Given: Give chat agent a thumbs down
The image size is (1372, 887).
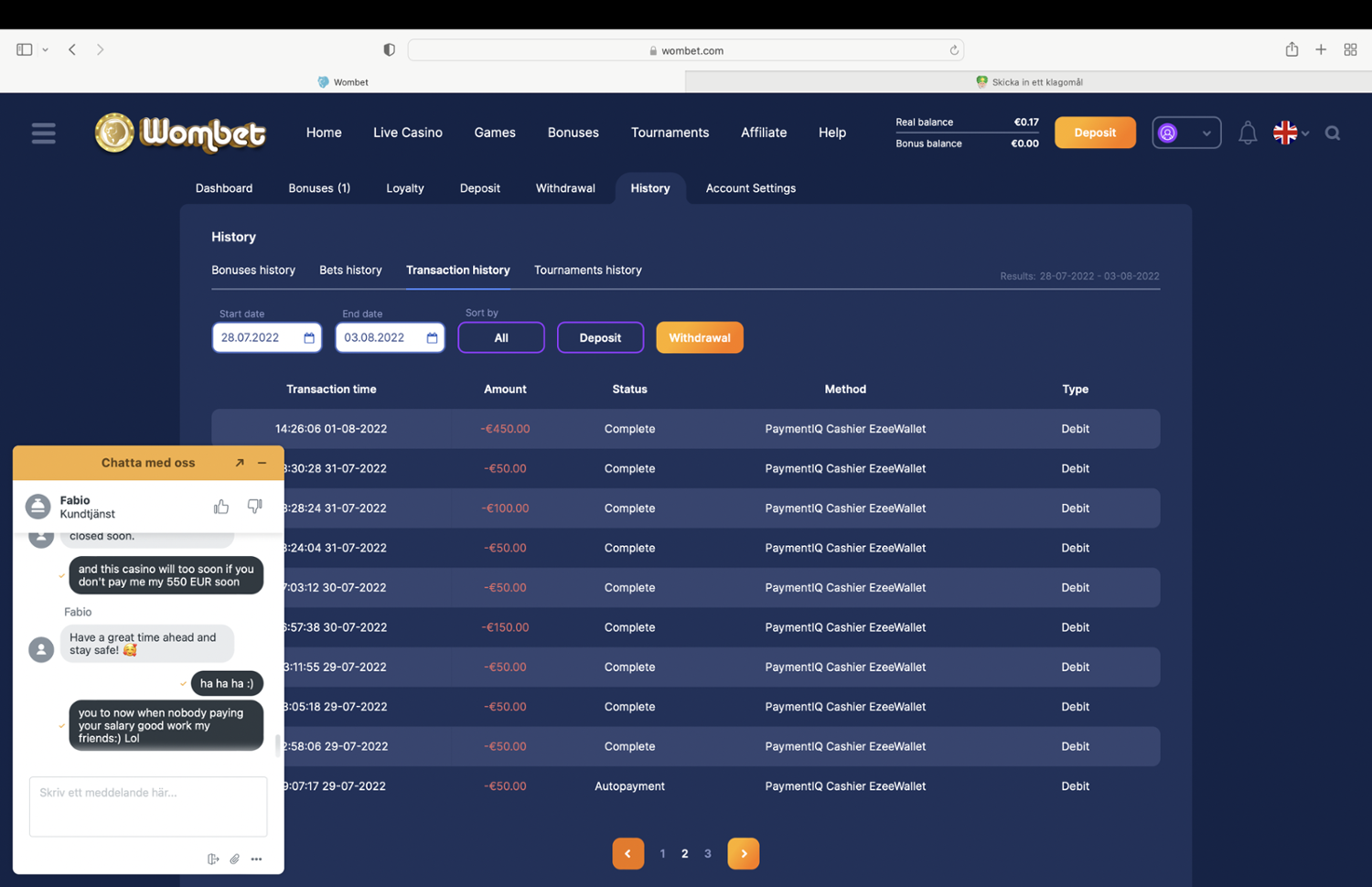Looking at the screenshot, I should tap(255, 507).
